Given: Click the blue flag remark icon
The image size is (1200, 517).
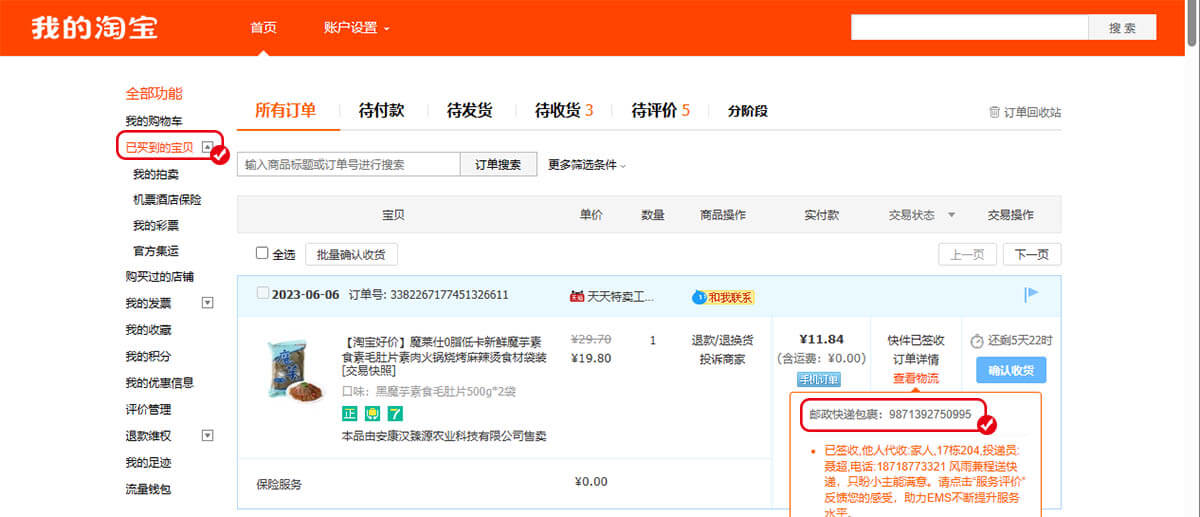Looking at the screenshot, I should tap(1032, 294).
